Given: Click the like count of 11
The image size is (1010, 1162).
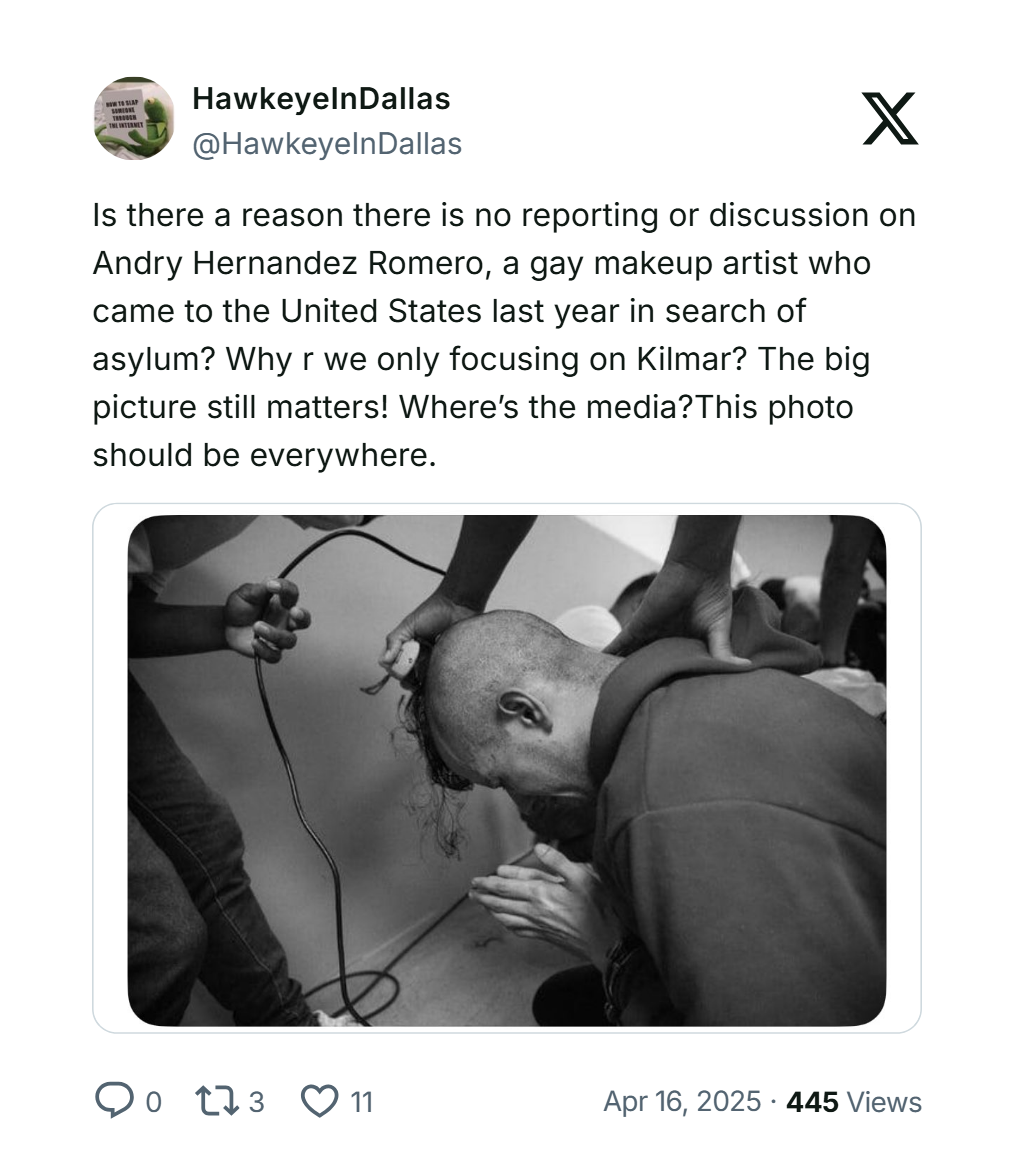Looking at the screenshot, I should click(361, 1102).
